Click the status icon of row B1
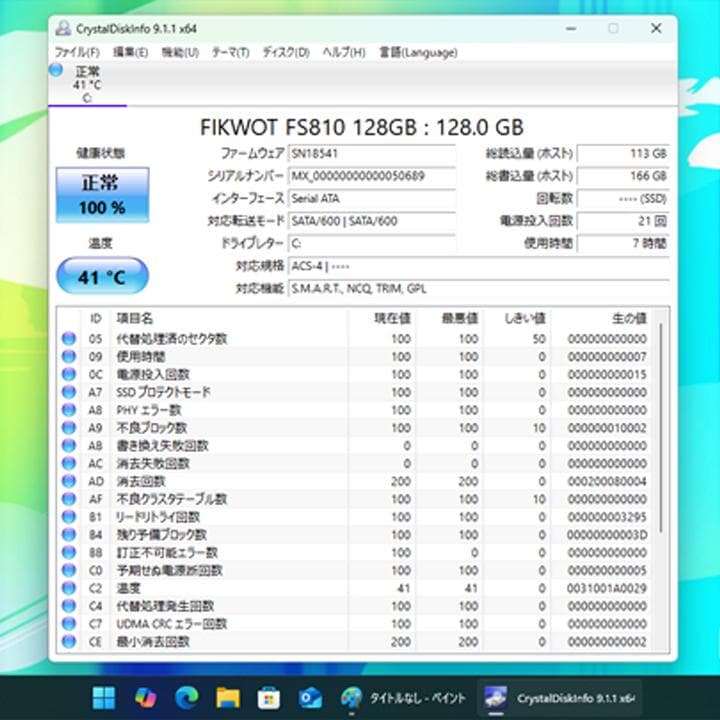The image size is (720, 720). [x=69, y=517]
